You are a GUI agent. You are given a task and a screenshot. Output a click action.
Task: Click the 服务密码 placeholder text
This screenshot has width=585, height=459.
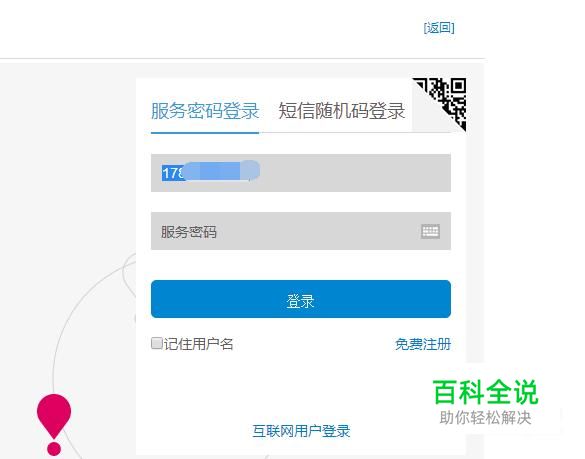189,232
